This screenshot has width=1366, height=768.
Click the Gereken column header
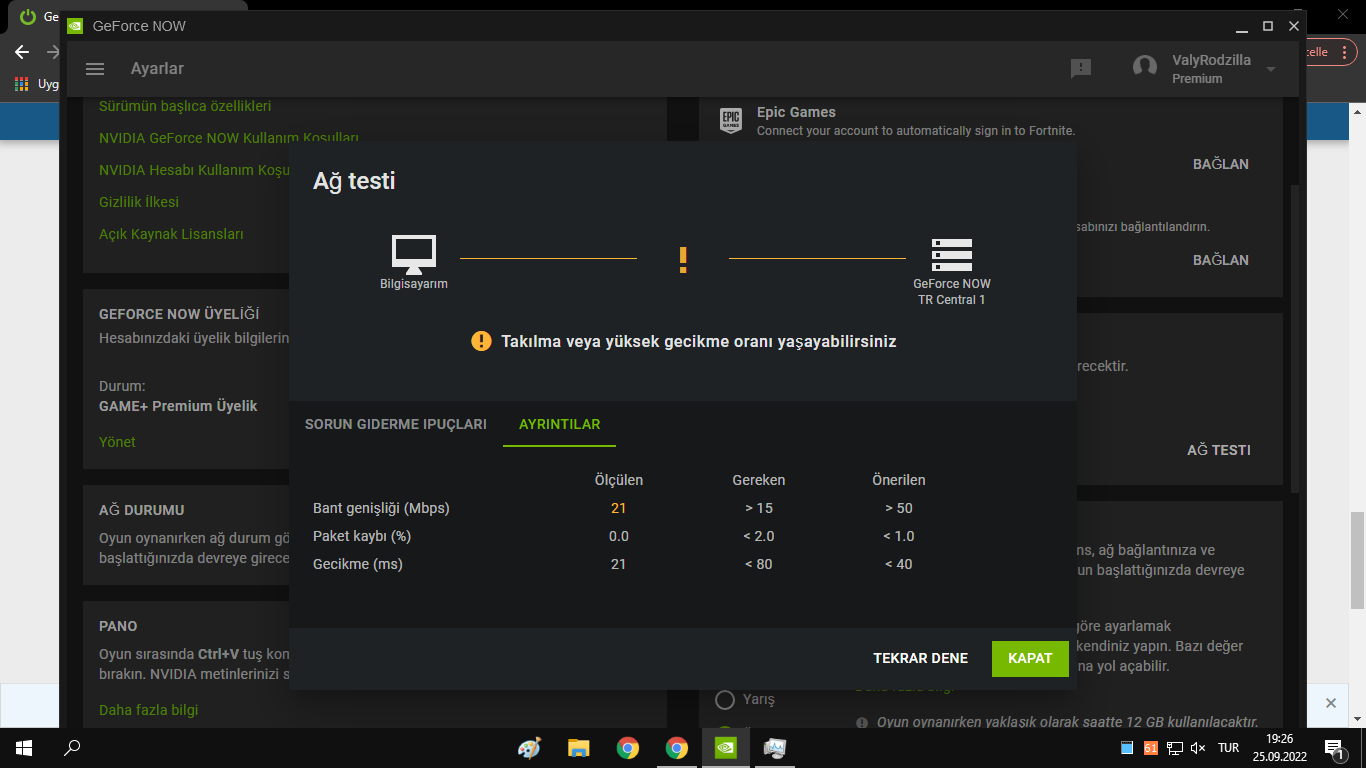click(x=759, y=480)
